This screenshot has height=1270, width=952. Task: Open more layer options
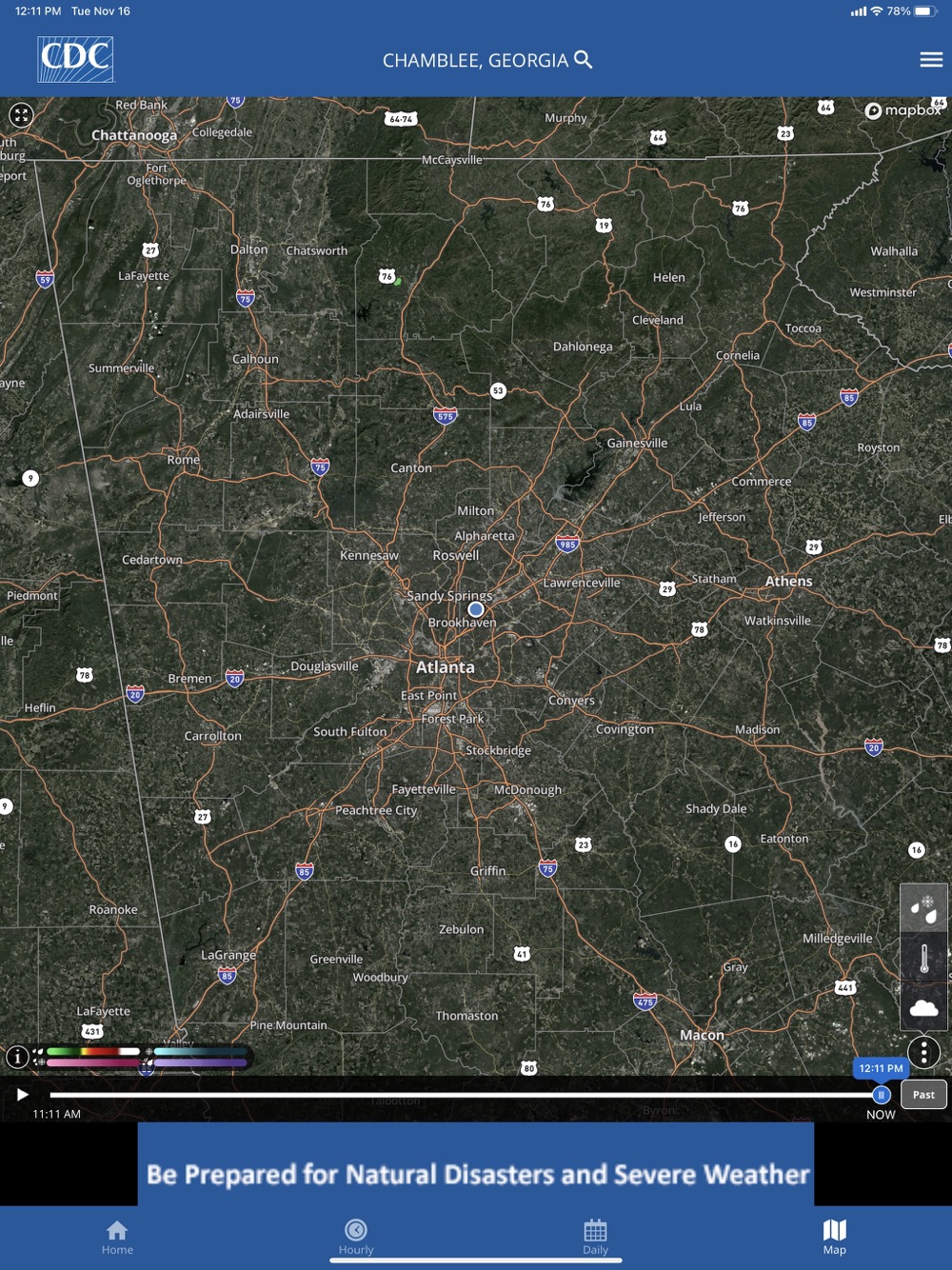tap(923, 1052)
